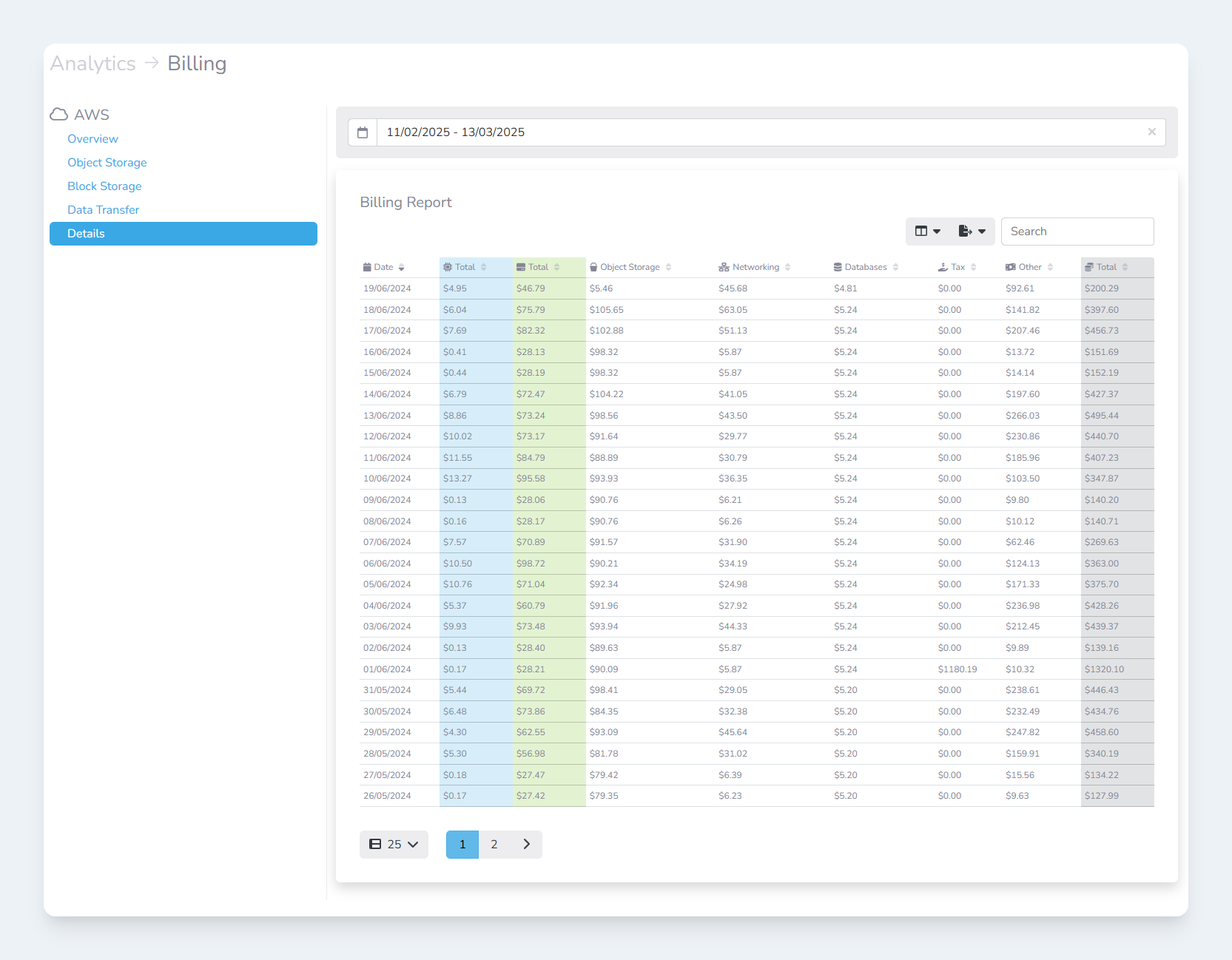Open the column visibility dropdown

coord(927,231)
